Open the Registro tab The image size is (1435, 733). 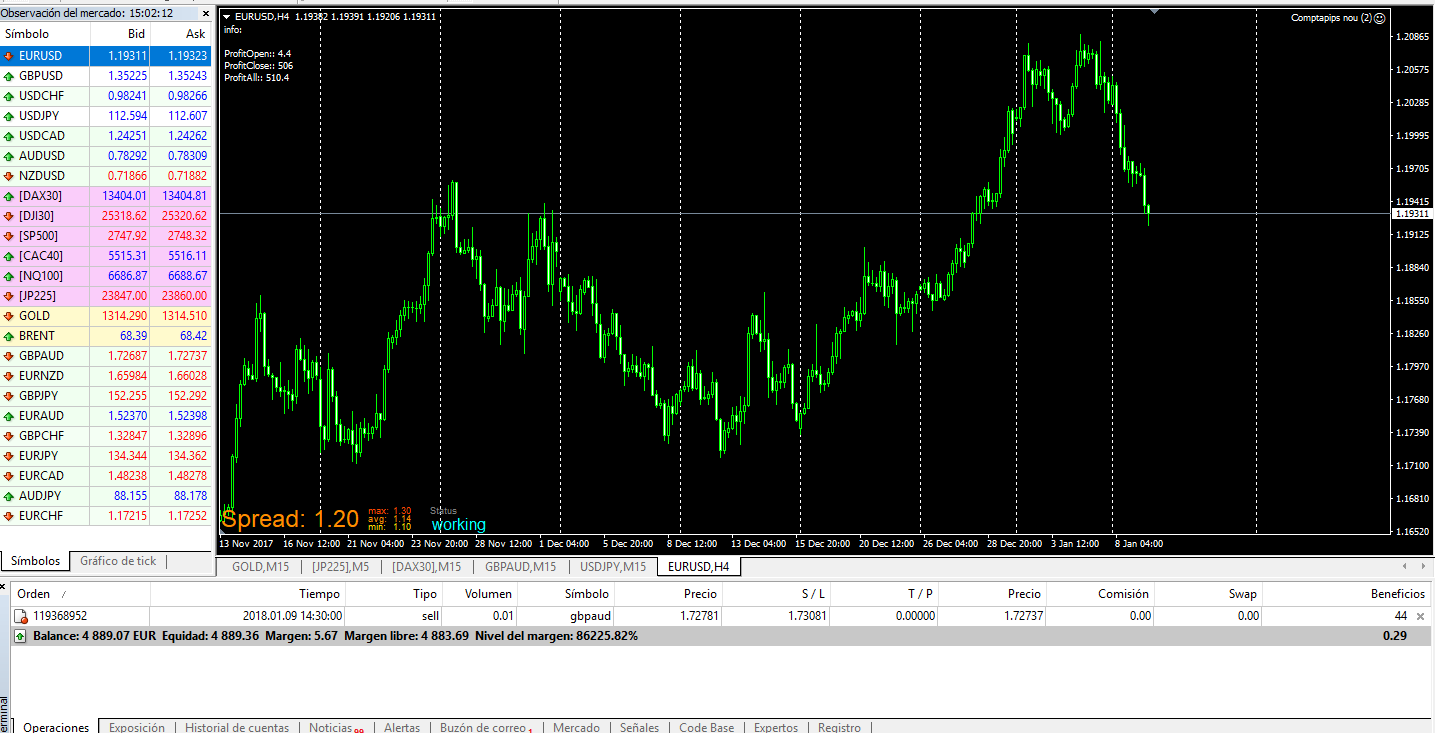pos(839,727)
